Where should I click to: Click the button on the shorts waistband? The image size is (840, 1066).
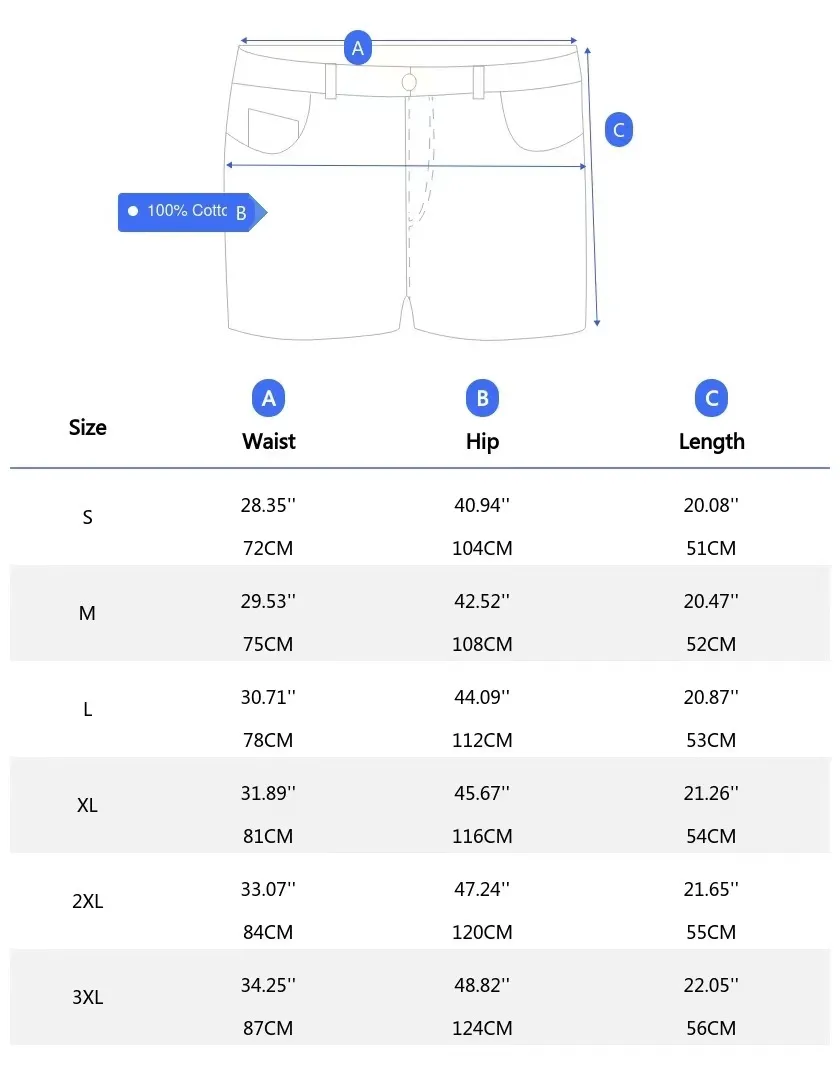pos(409,81)
